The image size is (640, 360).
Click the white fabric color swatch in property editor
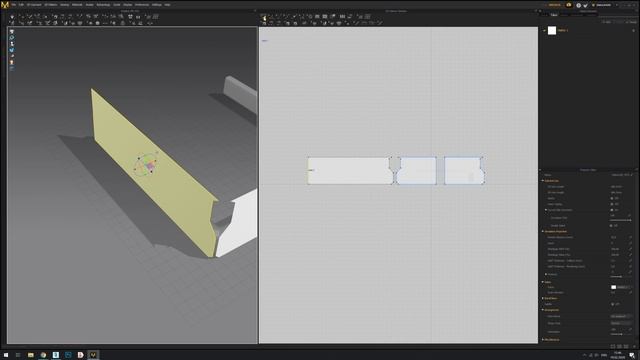pos(613,287)
